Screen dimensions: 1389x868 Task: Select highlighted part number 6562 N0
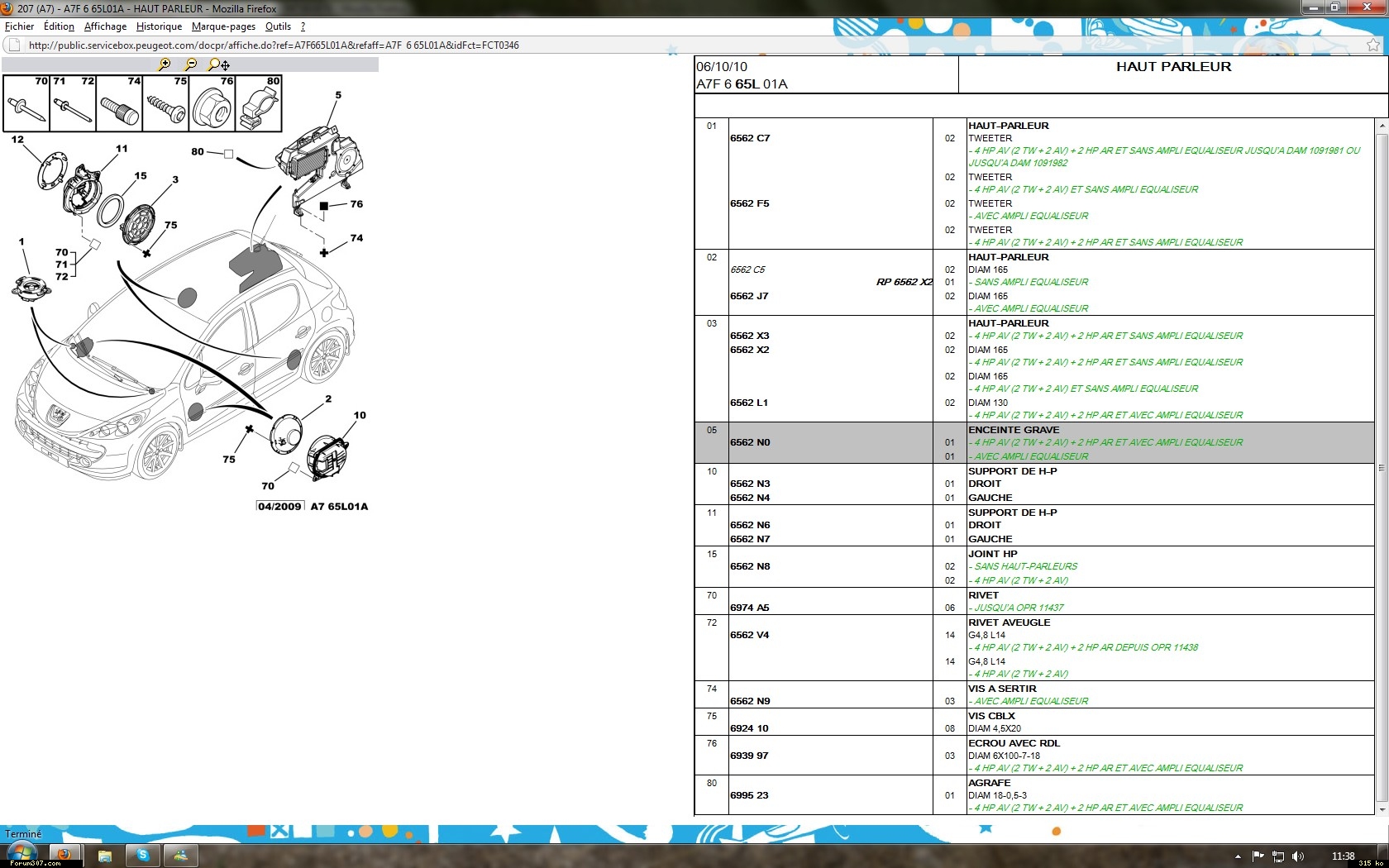750,442
